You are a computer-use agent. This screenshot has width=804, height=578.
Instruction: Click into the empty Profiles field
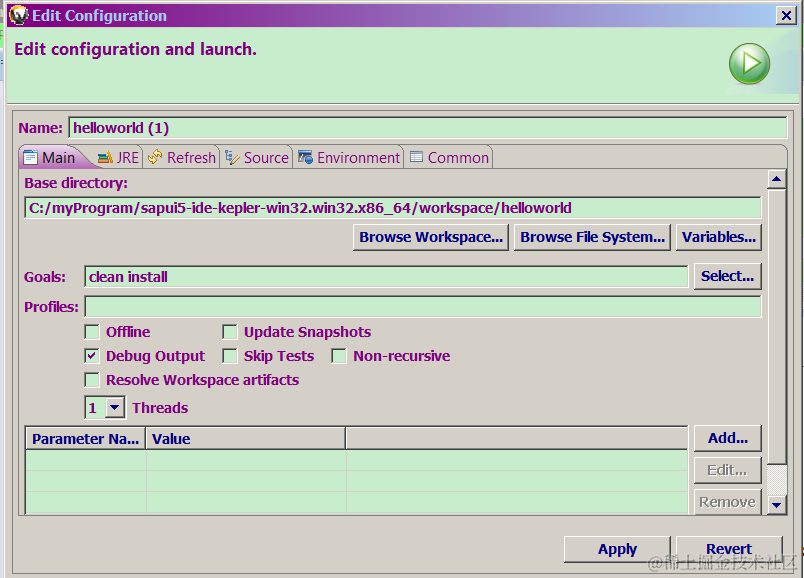(423, 307)
